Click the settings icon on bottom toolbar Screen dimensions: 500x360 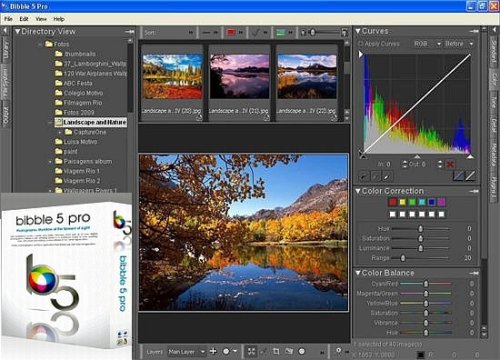(x=338, y=350)
